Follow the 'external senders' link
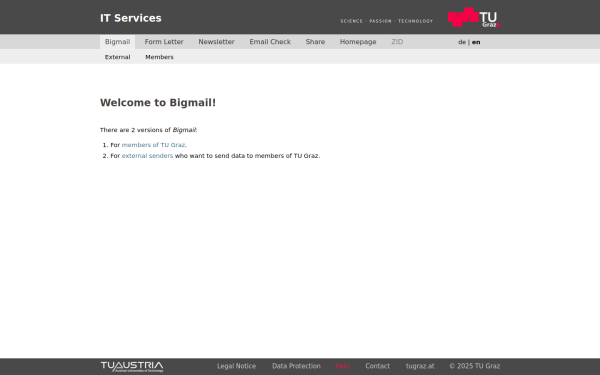Screen dimensions: 600x375 pyautogui.click(x=147, y=156)
